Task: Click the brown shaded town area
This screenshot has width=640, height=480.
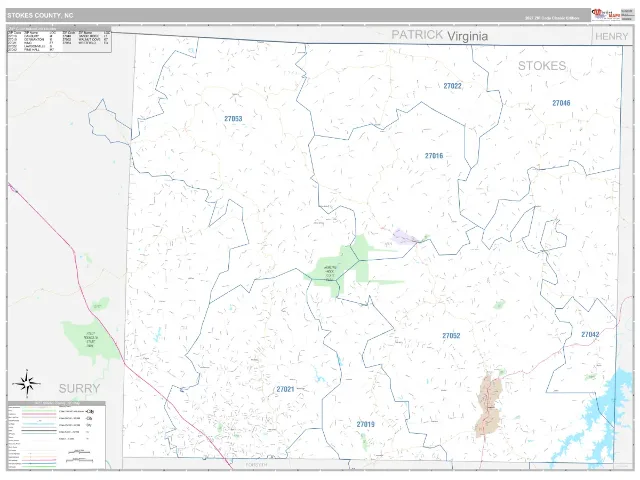Action: 489,405
